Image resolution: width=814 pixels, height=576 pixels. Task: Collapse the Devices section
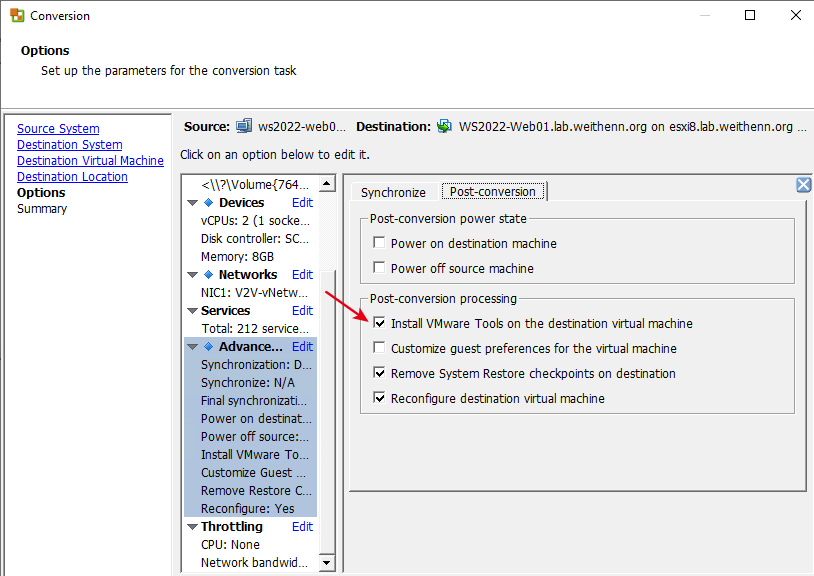pyautogui.click(x=193, y=203)
